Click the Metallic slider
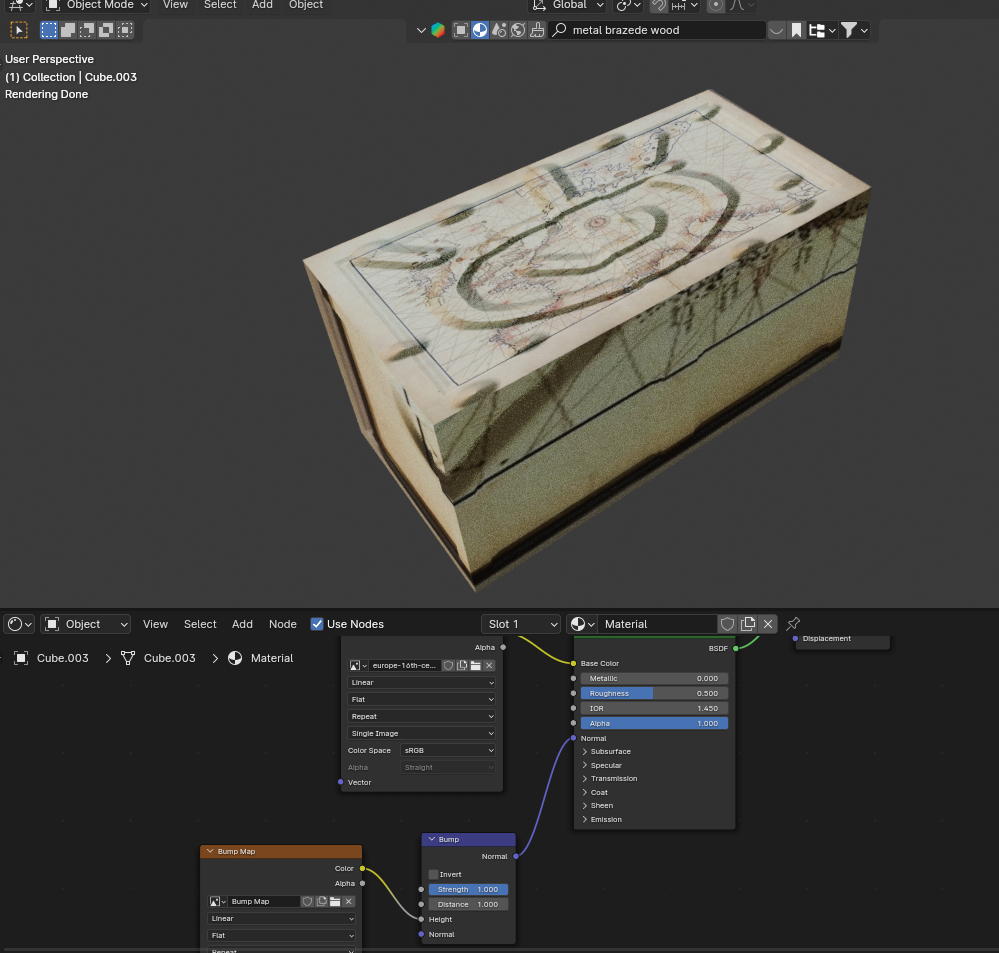This screenshot has height=953, width=999. [x=654, y=678]
